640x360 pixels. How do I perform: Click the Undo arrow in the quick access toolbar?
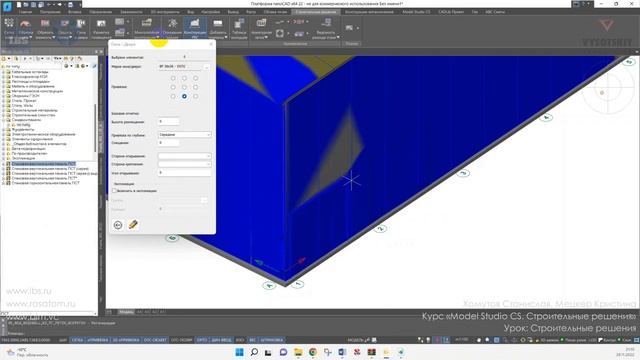[x=50, y=4]
